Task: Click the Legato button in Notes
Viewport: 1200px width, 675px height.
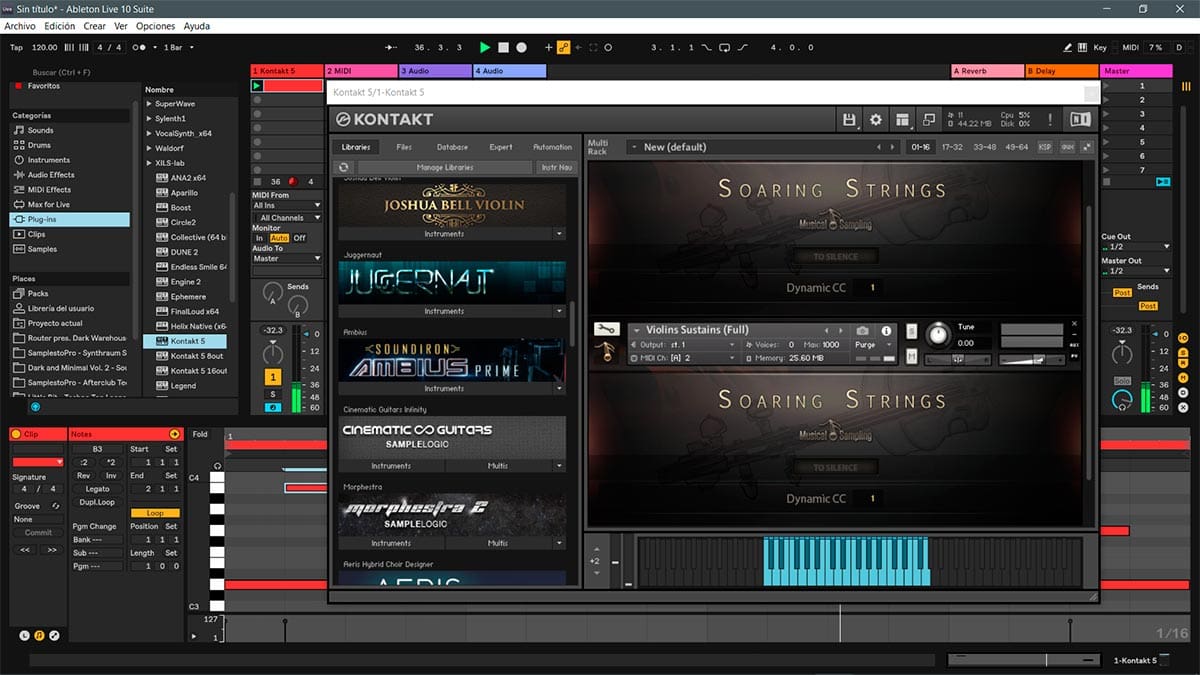Action: click(98, 489)
